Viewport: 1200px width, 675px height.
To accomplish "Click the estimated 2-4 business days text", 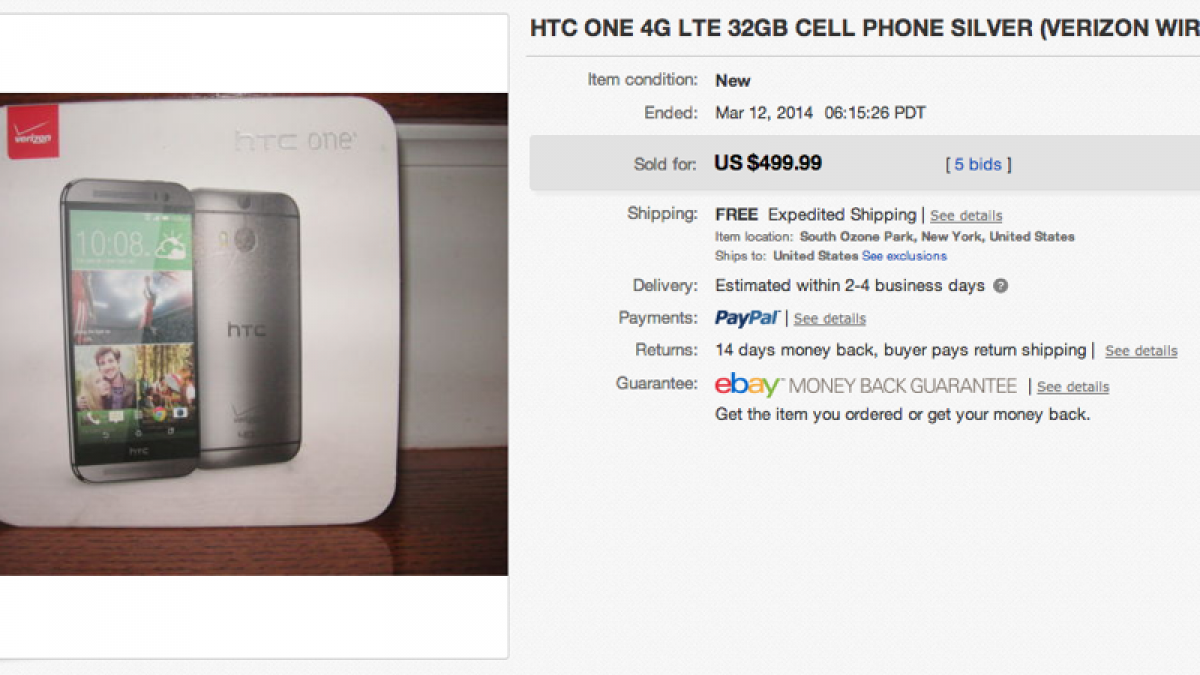I will tap(850, 286).
